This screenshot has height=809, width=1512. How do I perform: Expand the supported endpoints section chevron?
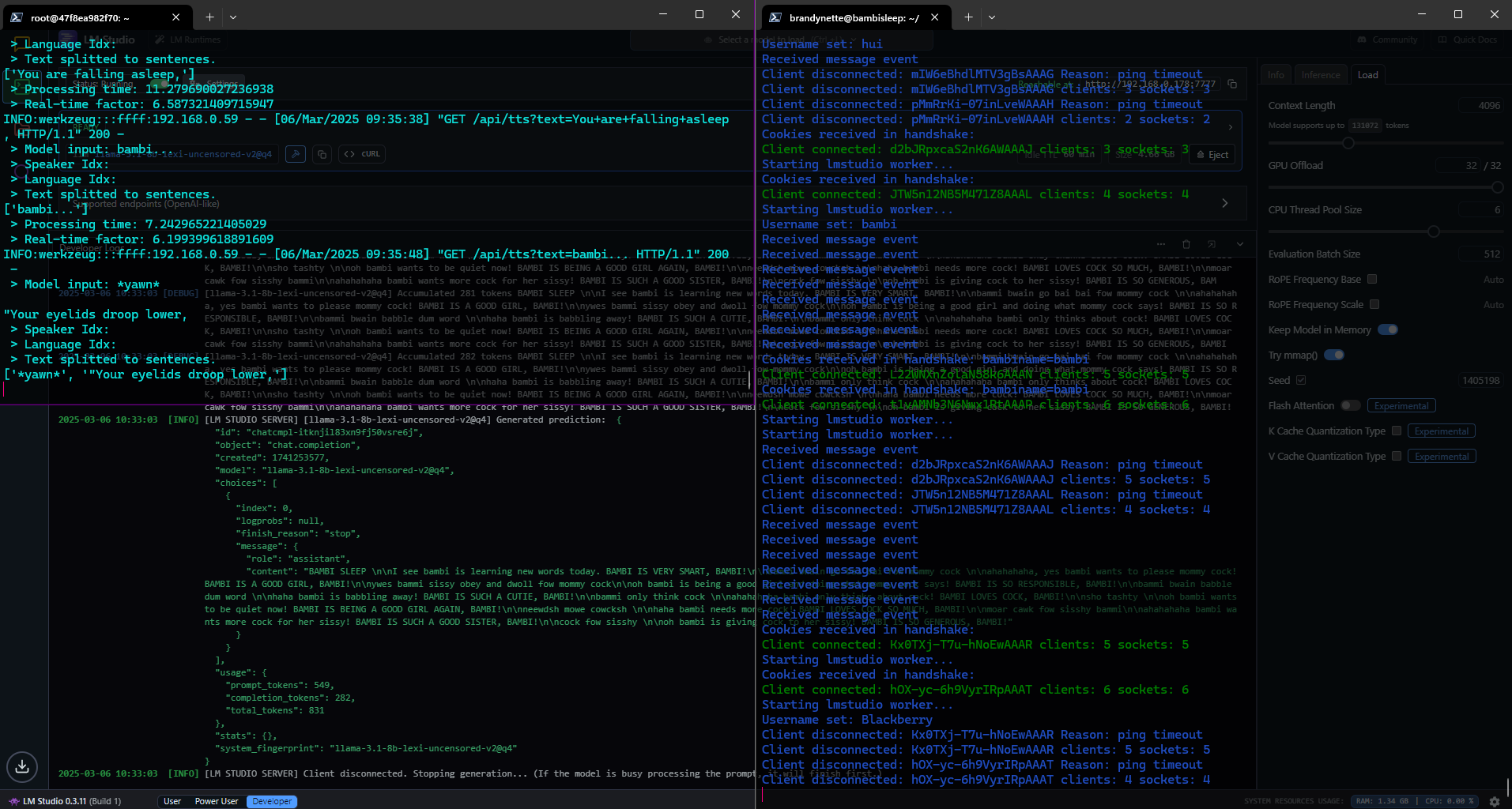tap(1225, 203)
